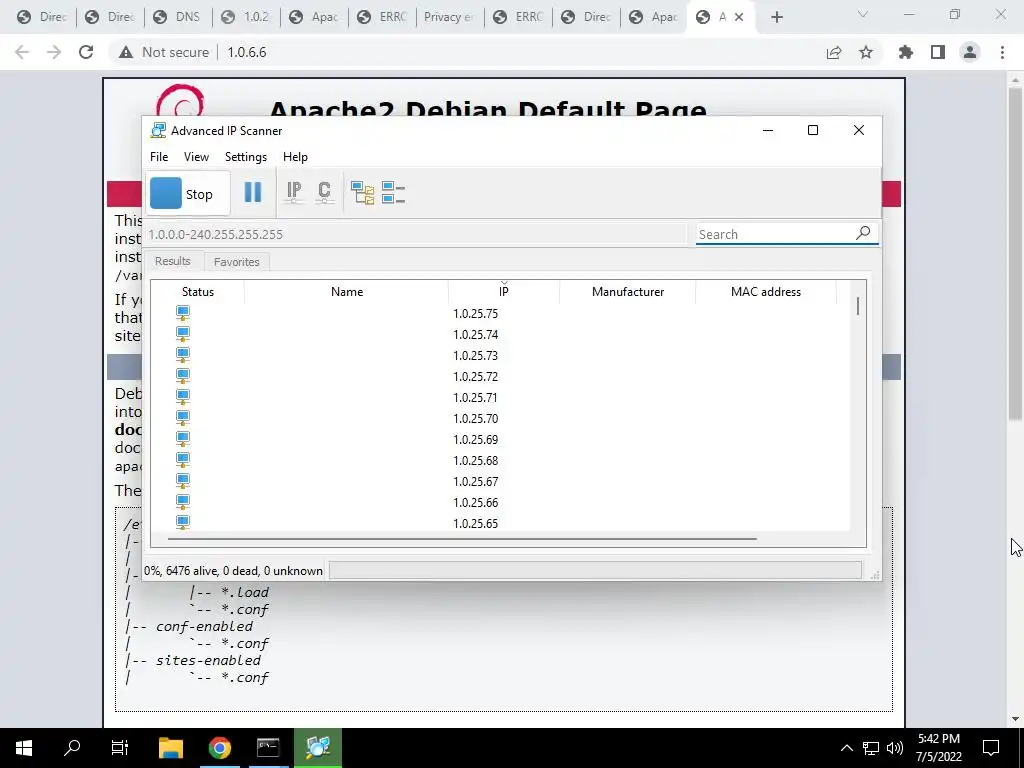Open the Command Prompt taskbar icon

(268, 747)
